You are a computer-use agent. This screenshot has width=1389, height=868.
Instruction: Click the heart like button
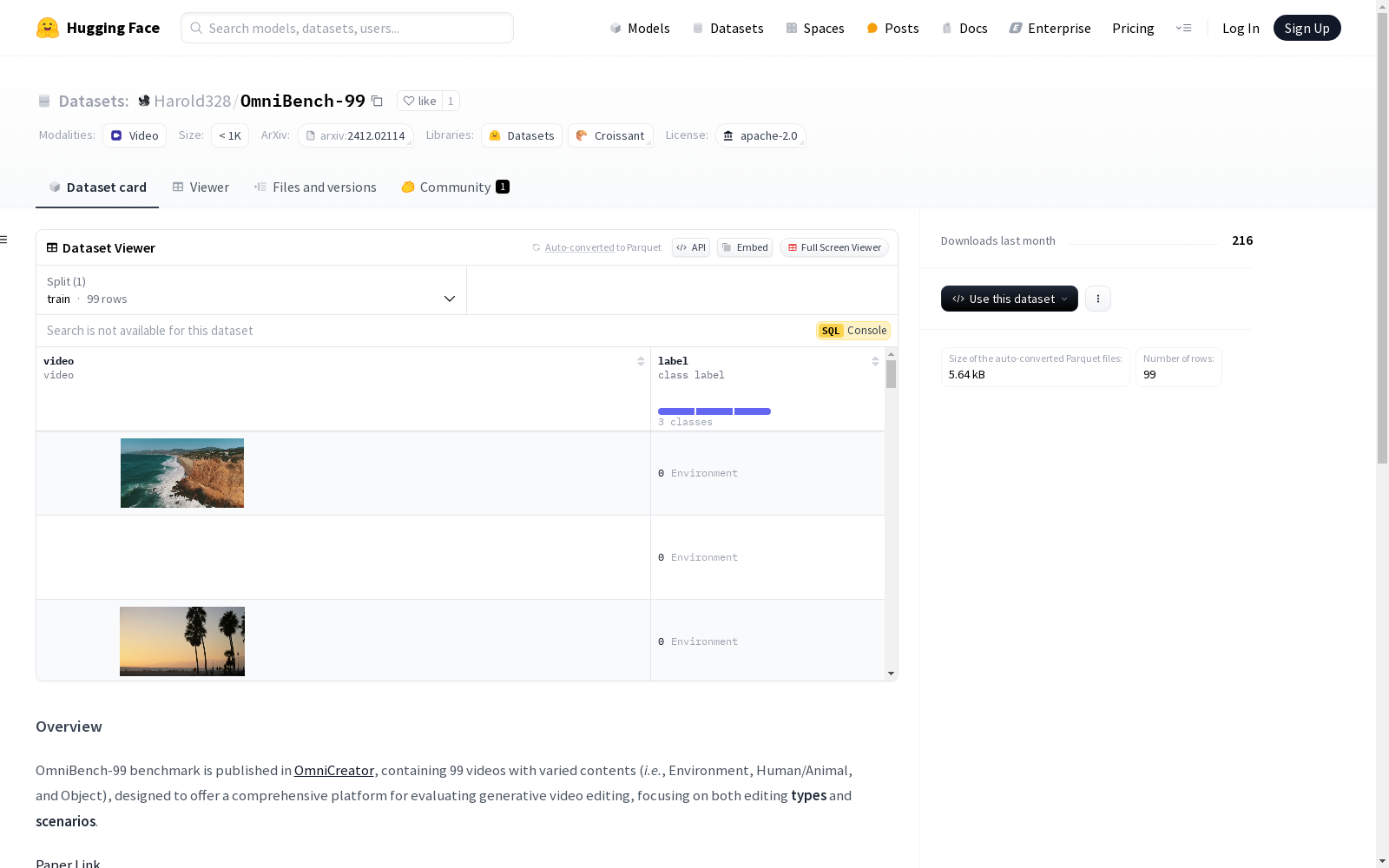(x=419, y=101)
